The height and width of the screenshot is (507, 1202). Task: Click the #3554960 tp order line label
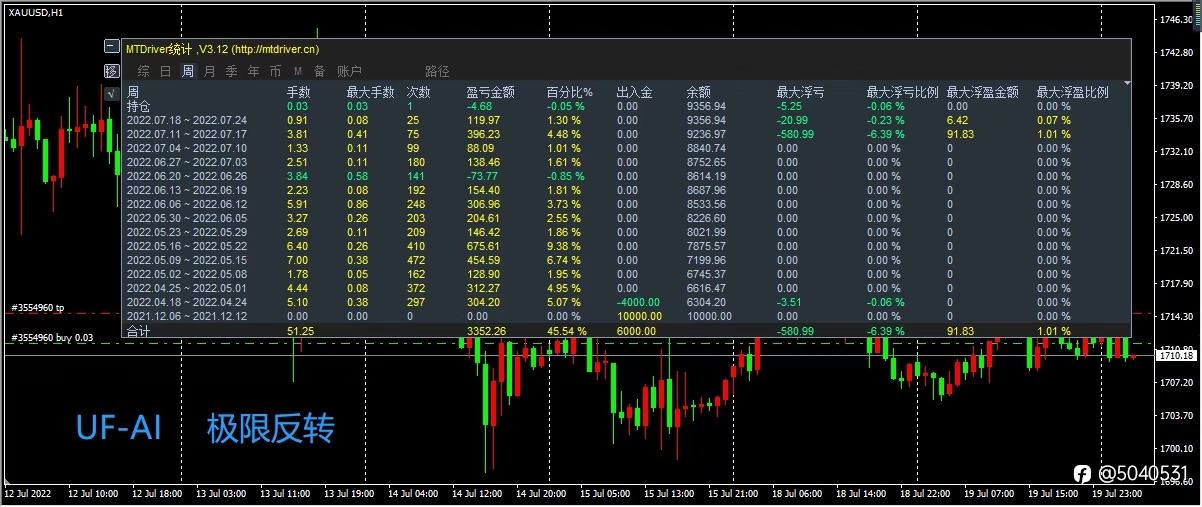tap(36, 308)
